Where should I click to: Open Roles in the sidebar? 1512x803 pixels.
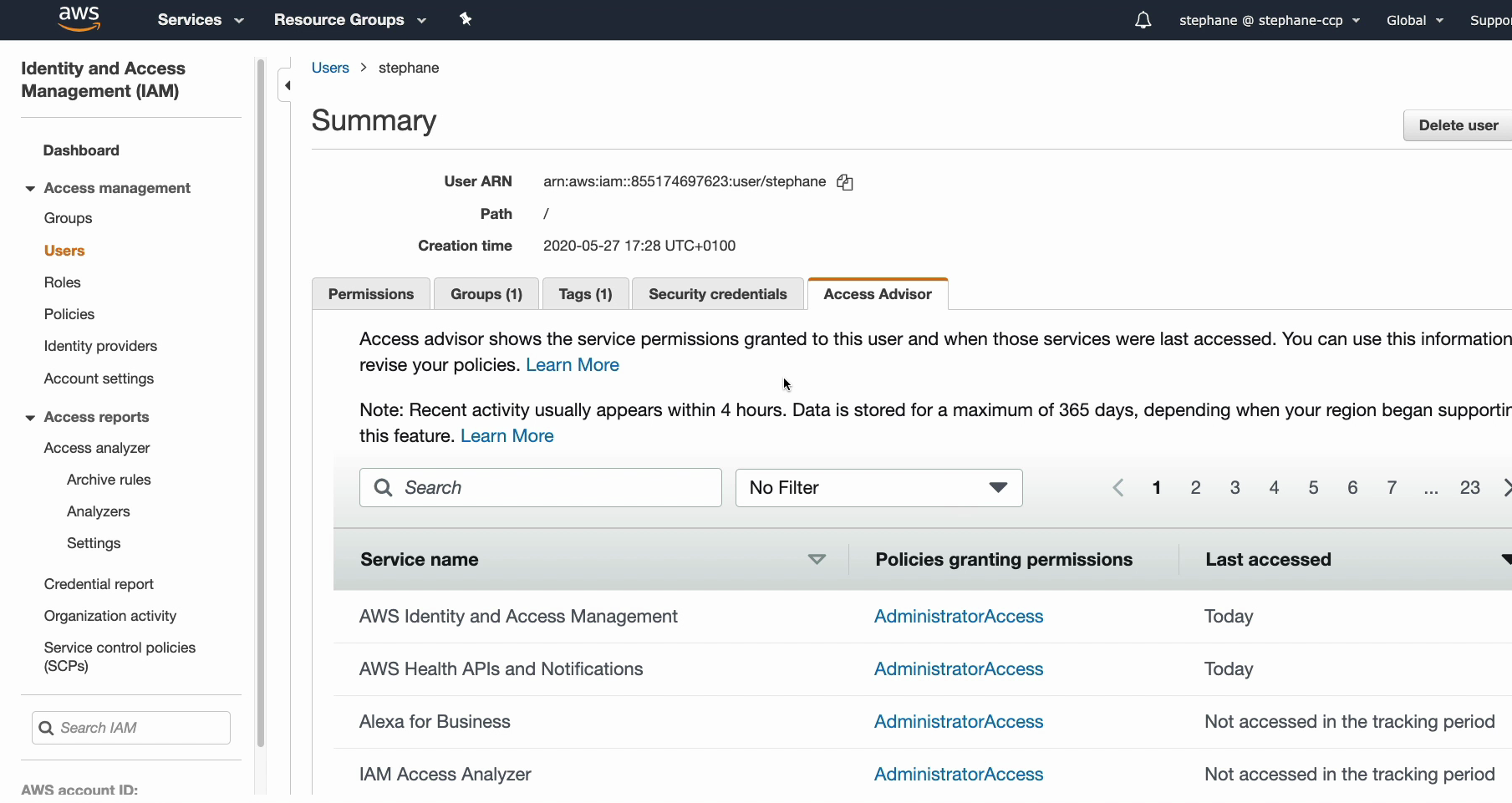(63, 282)
